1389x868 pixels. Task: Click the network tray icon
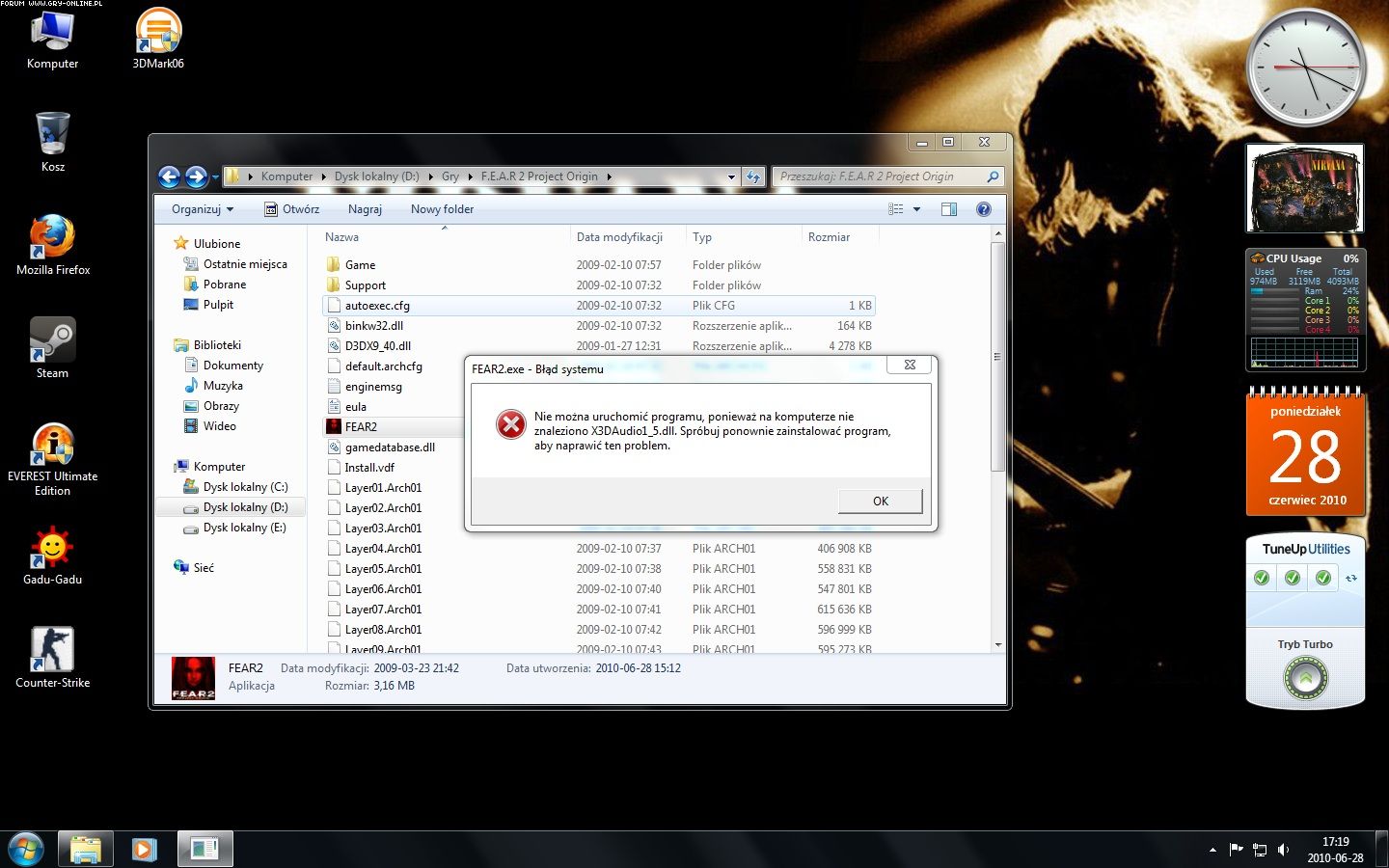click(x=1260, y=850)
